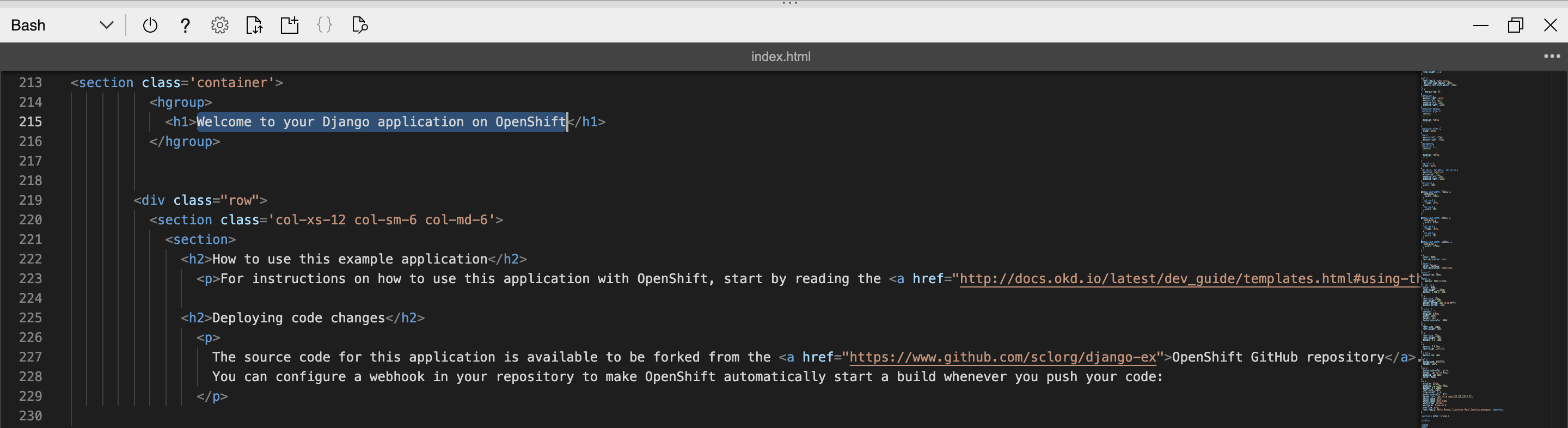Click line number 230 in gutter

tap(30, 416)
